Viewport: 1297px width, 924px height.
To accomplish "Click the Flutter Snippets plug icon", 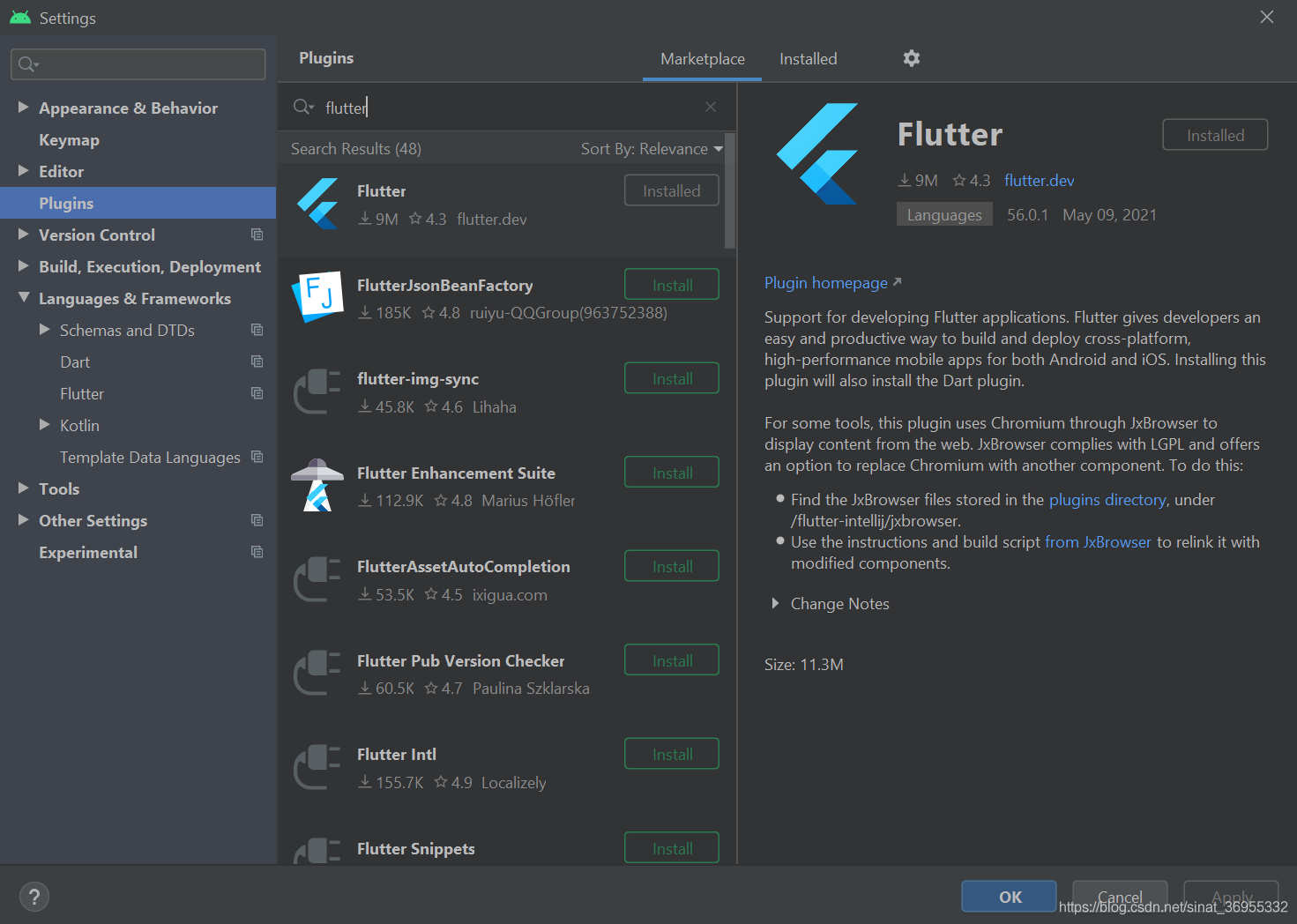I will [317, 852].
